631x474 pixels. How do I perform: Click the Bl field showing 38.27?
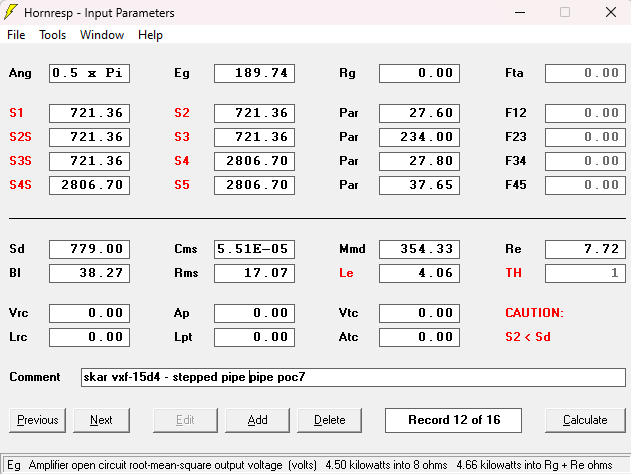point(89,273)
